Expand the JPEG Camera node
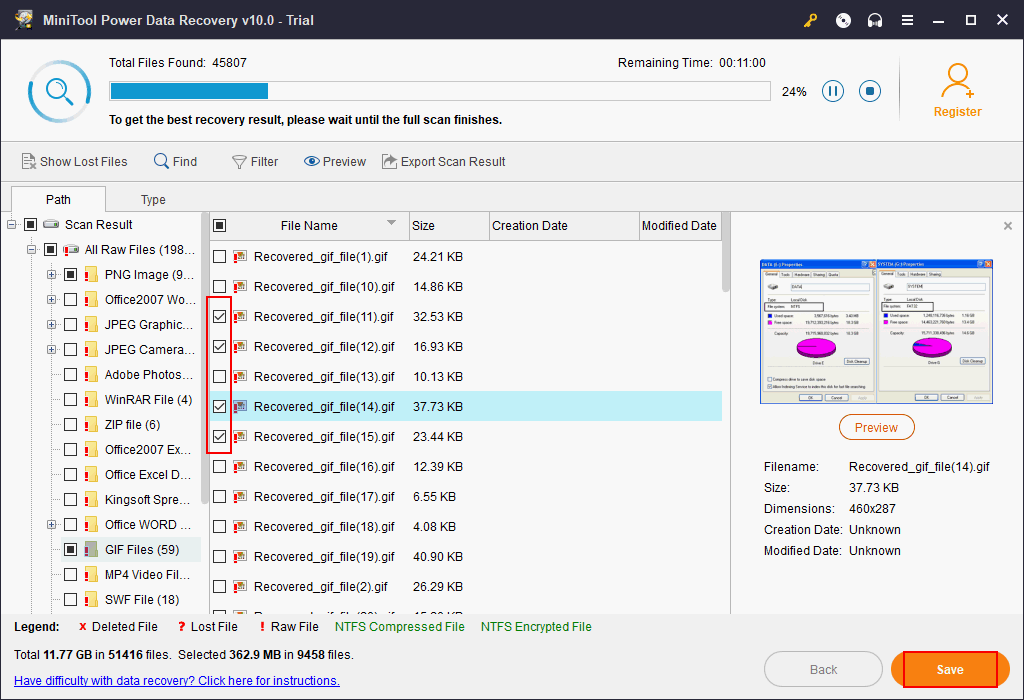1024x700 pixels. [x=51, y=349]
